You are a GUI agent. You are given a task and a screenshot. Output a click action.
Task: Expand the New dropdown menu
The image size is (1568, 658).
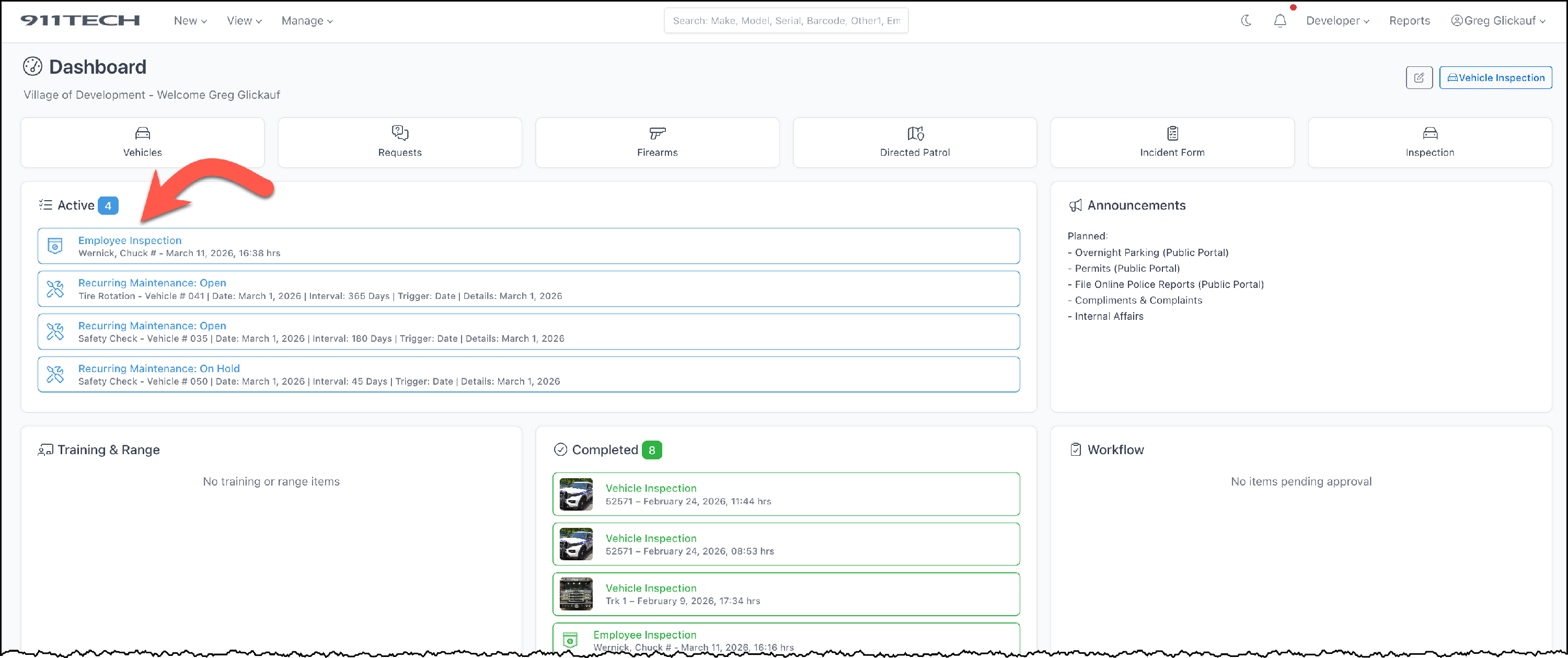point(190,21)
